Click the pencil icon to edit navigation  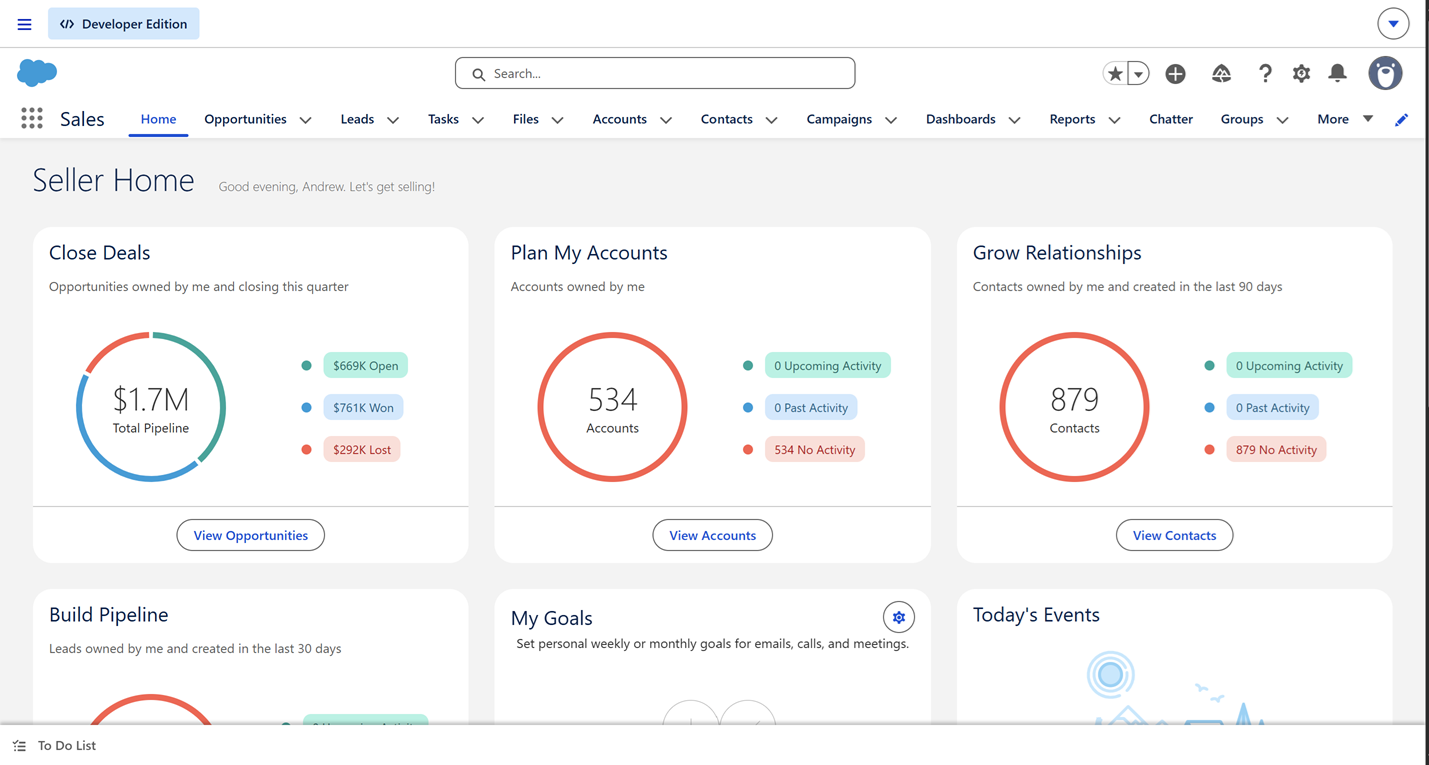1401,119
